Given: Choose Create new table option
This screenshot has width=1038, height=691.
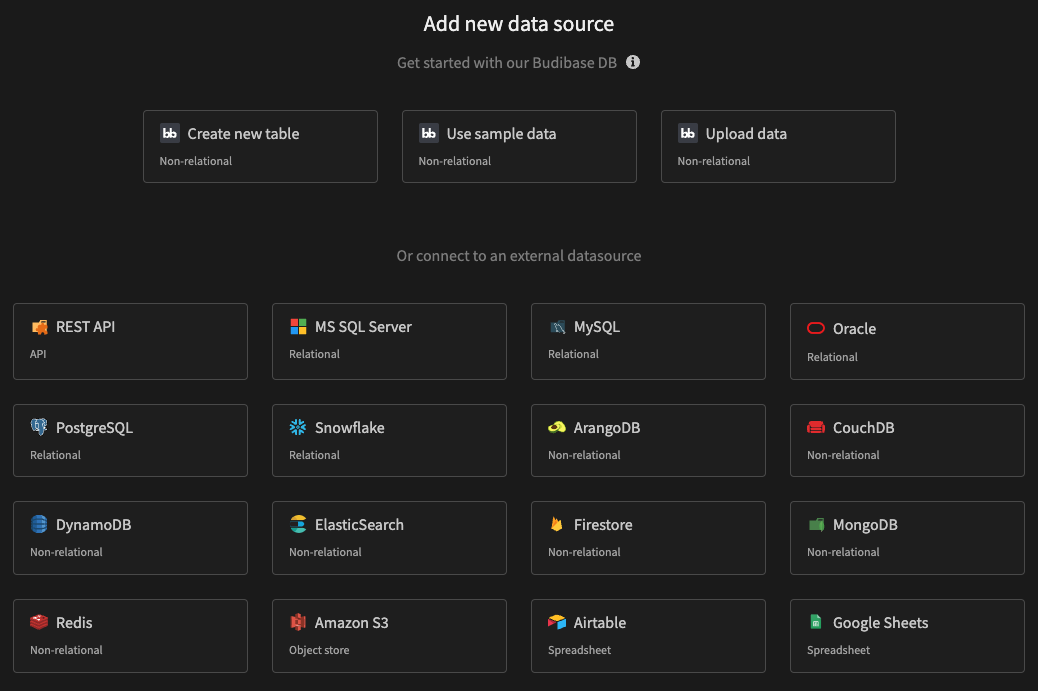Looking at the screenshot, I should coord(260,146).
